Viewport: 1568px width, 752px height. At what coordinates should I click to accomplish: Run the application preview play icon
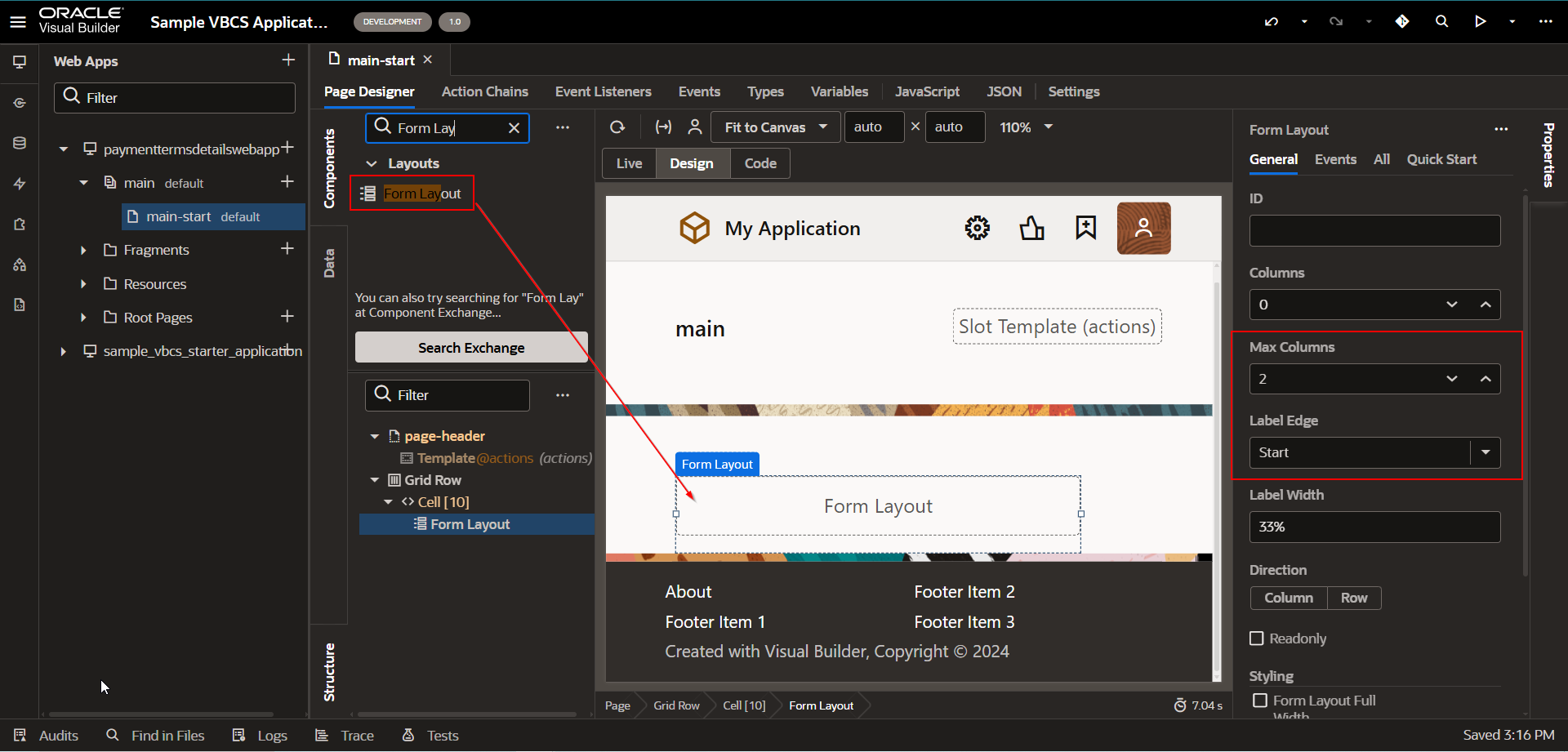point(1480,22)
